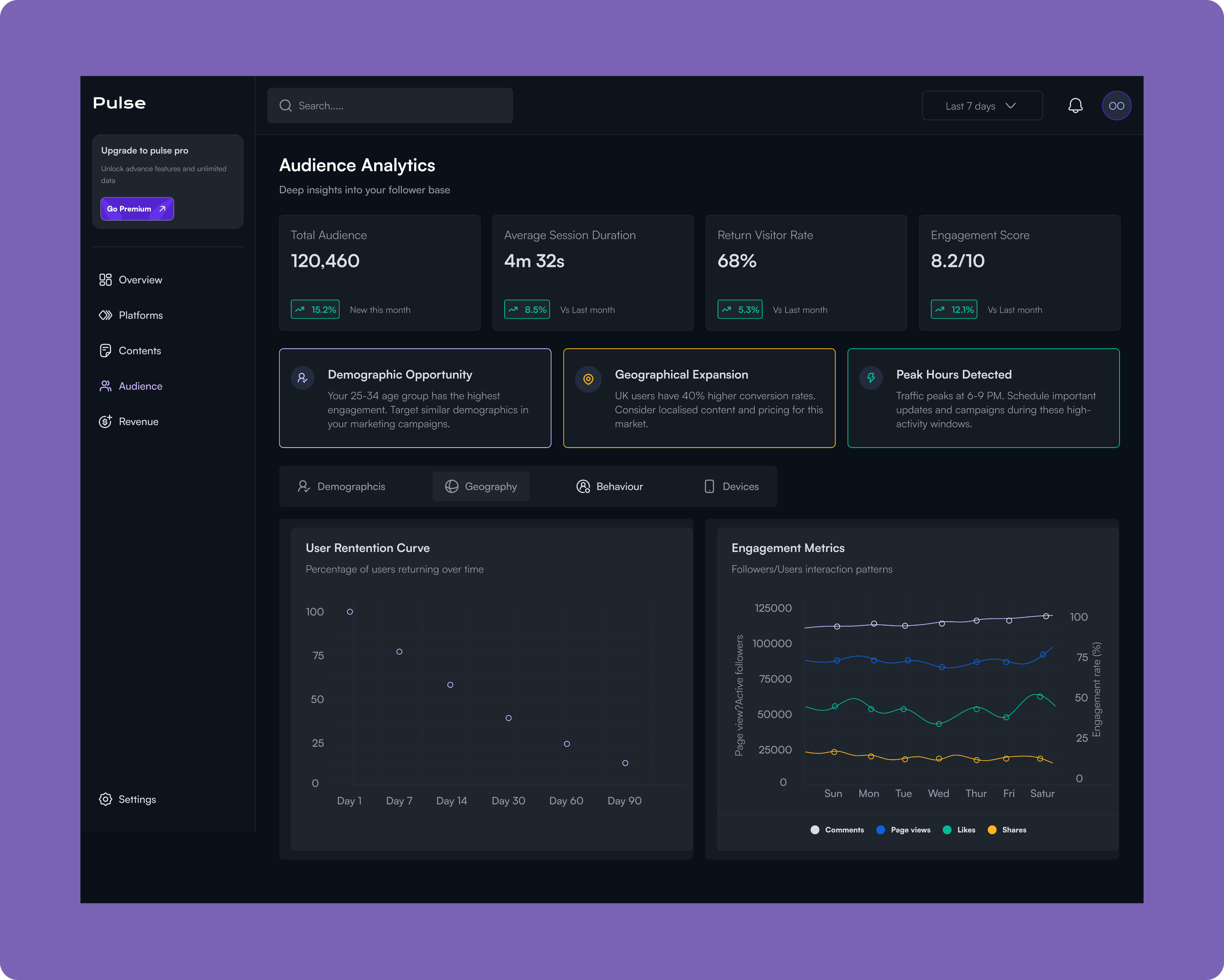This screenshot has width=1224, height=980.
Task: Click the Overview grid icon in sidebar
Action: tap(105, 280)
